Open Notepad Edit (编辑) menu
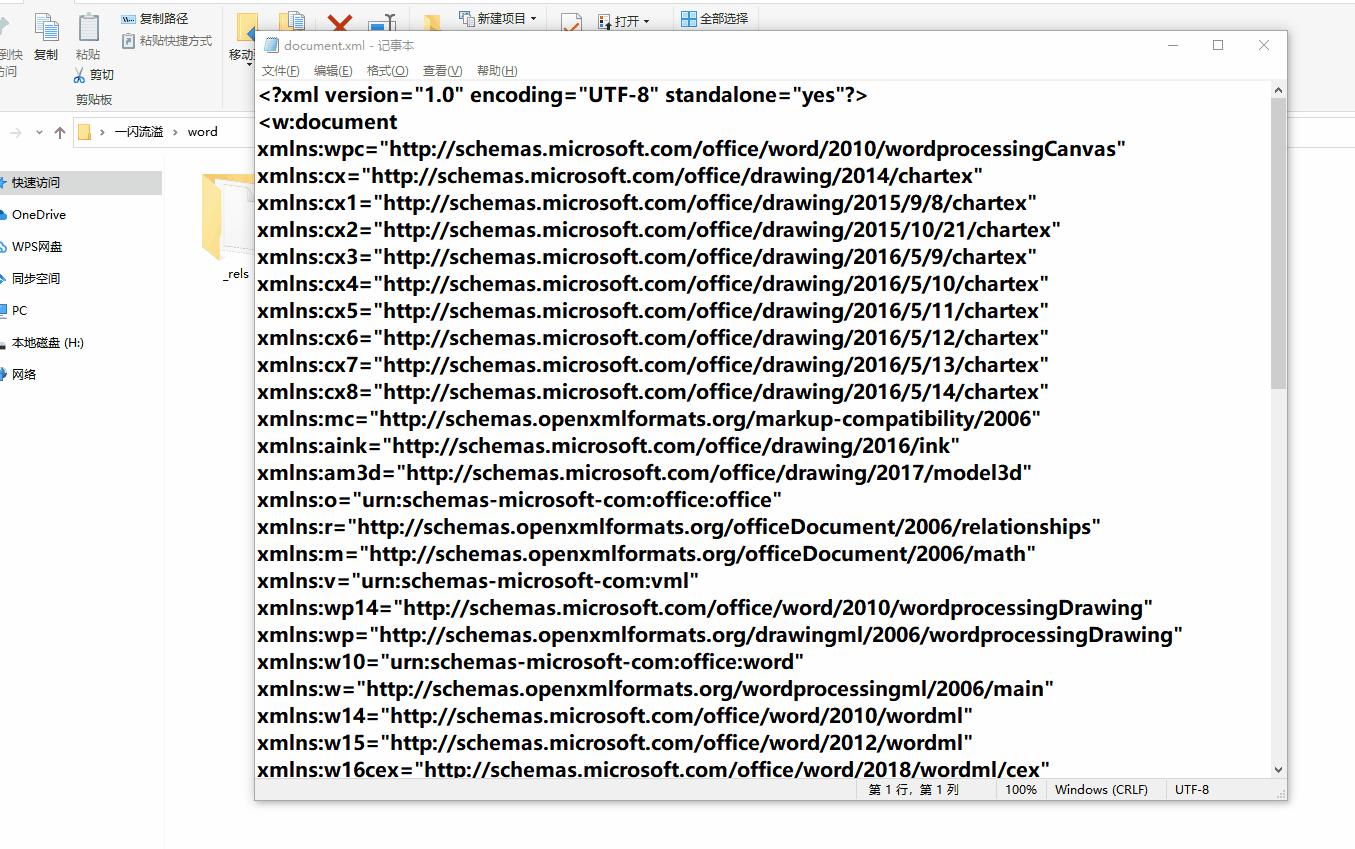The height and width of the screenshot is (849, 1355). coord(333,71)
